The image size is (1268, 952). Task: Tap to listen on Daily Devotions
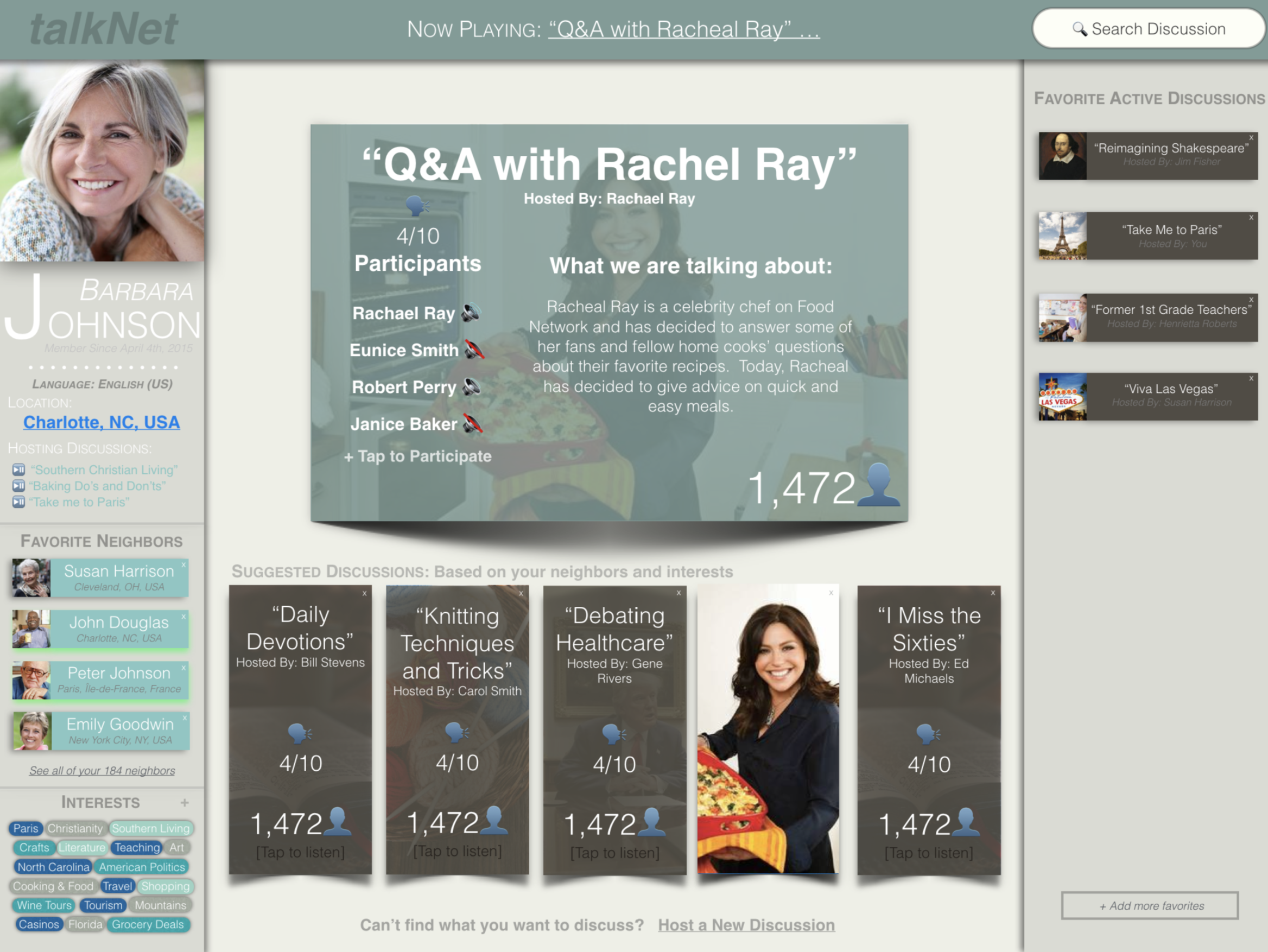pos(300,852)
